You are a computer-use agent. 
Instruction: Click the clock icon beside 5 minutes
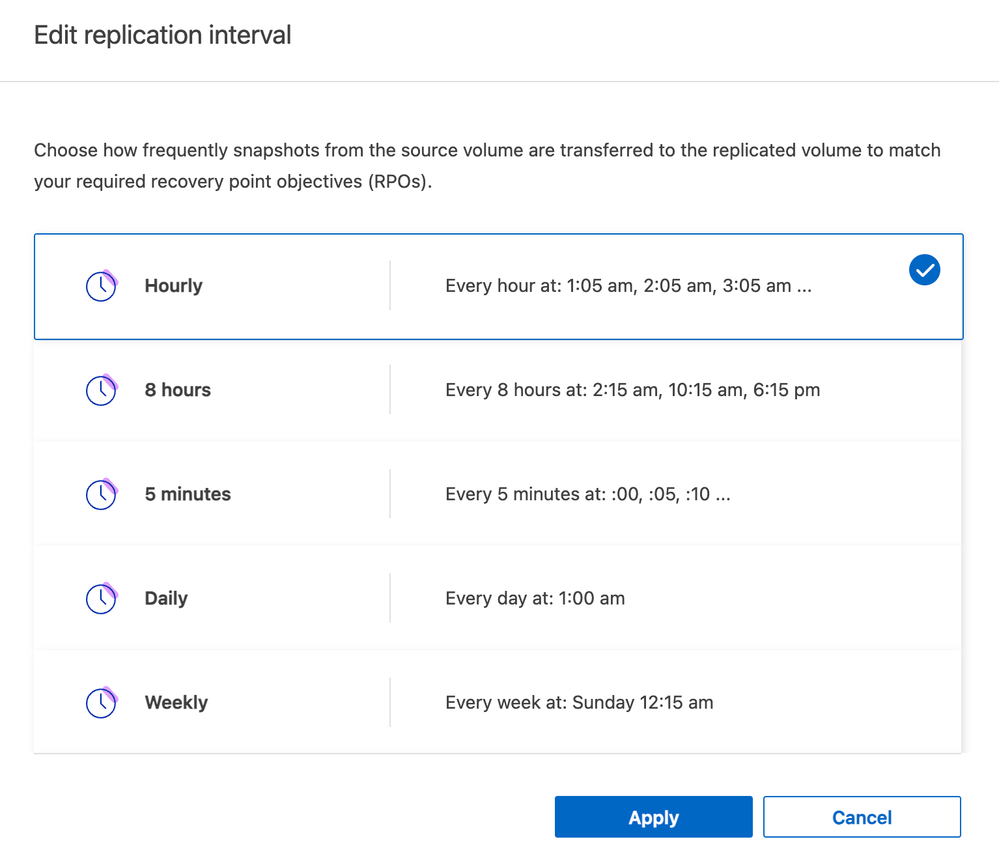coord(101,494)
